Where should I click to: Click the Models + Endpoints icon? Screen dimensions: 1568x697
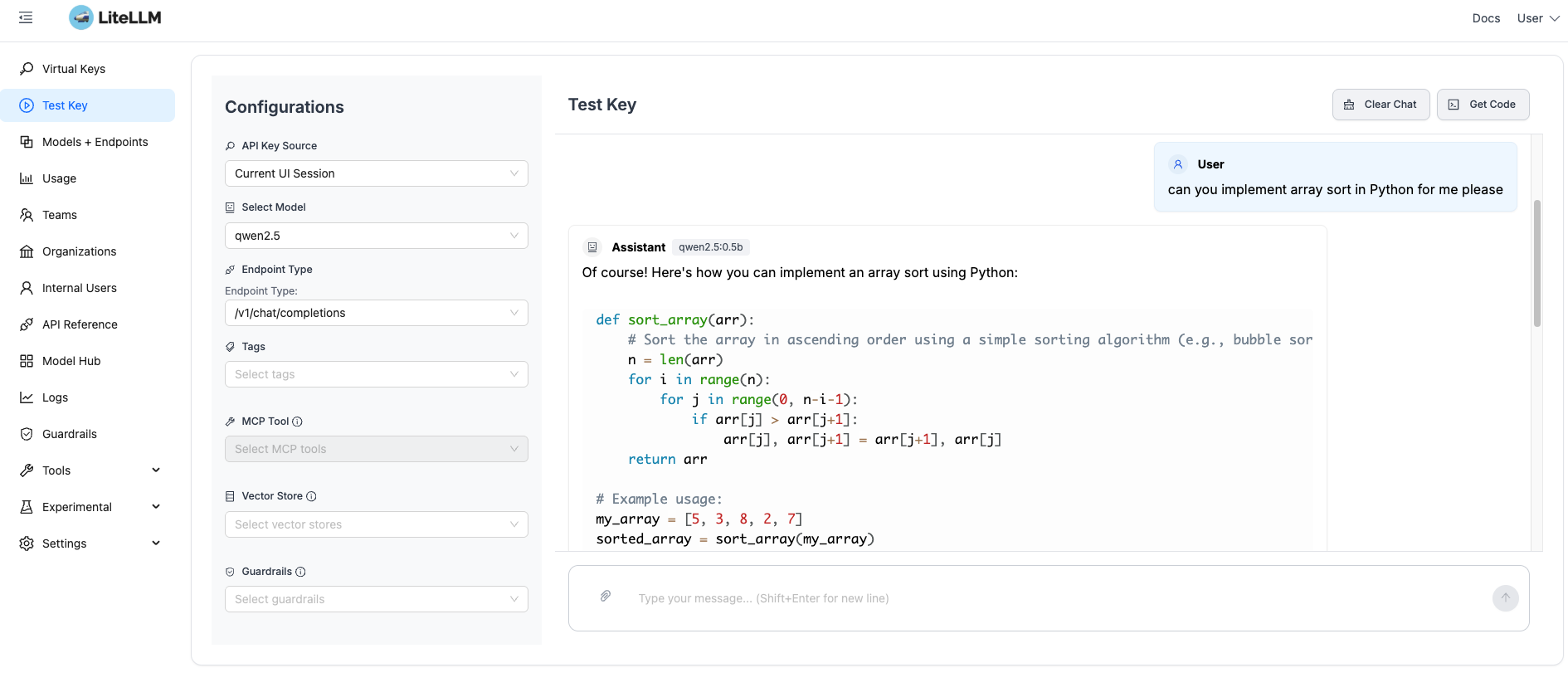[x=27, y=142]
